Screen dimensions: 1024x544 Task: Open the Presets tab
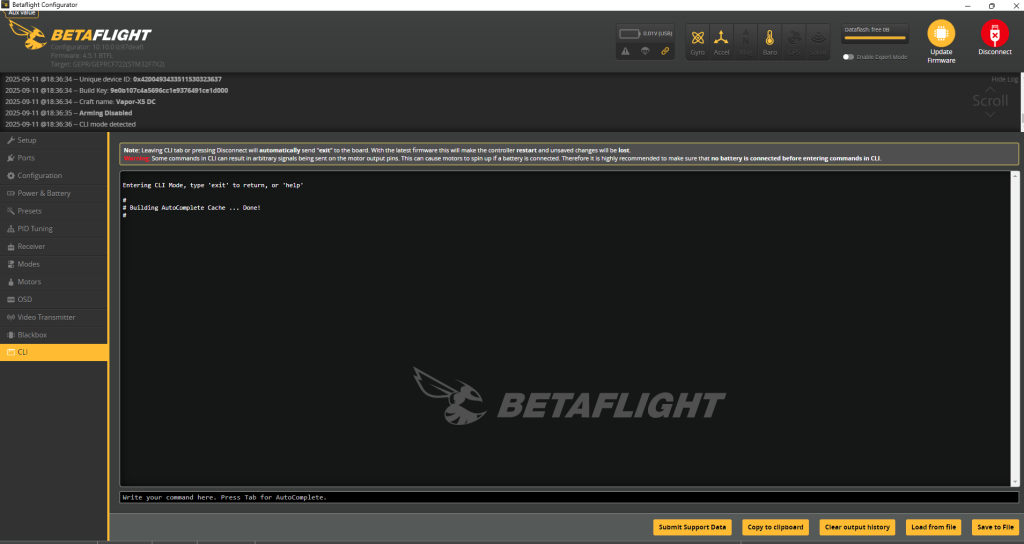[54, 211]
